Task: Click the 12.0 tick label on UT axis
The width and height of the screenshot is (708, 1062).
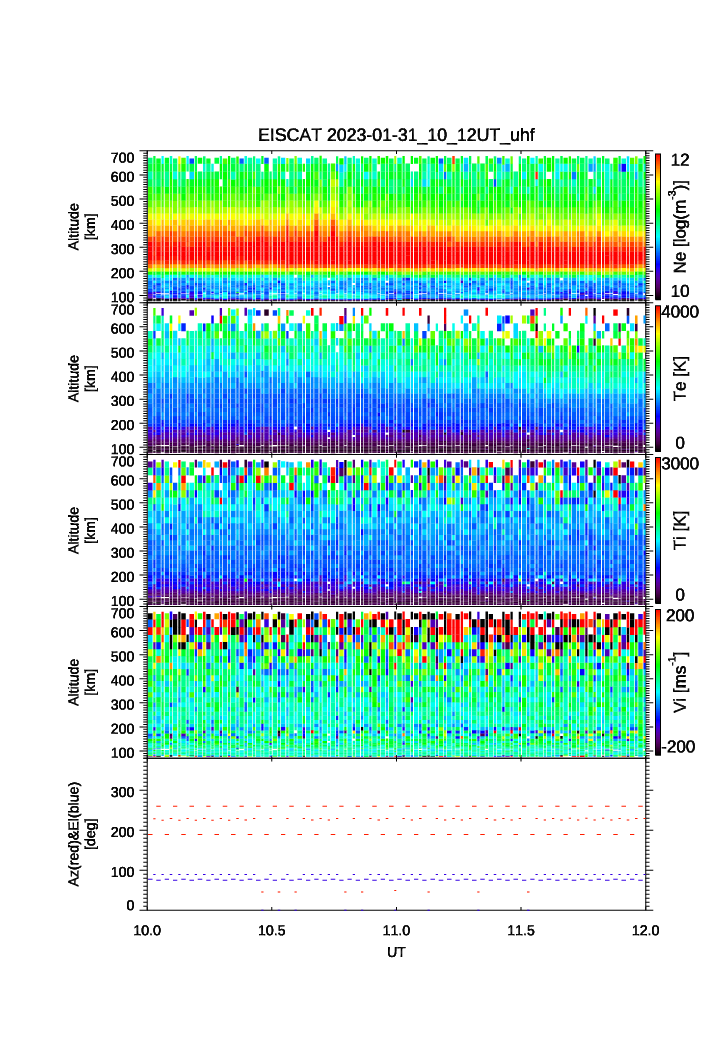Action: pyautogui.click(x=645, y=930)
